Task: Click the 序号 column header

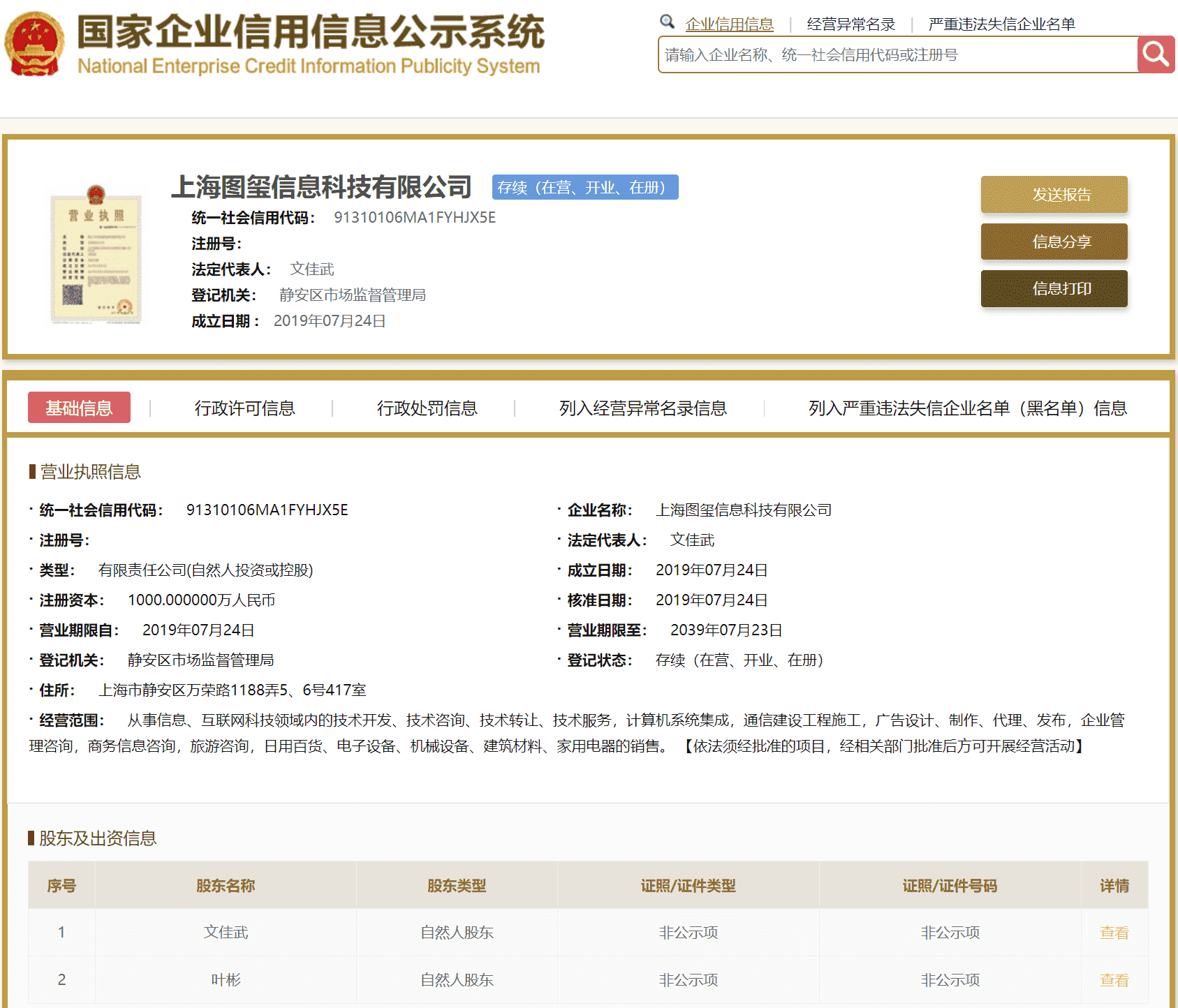Action: (61, 886)
